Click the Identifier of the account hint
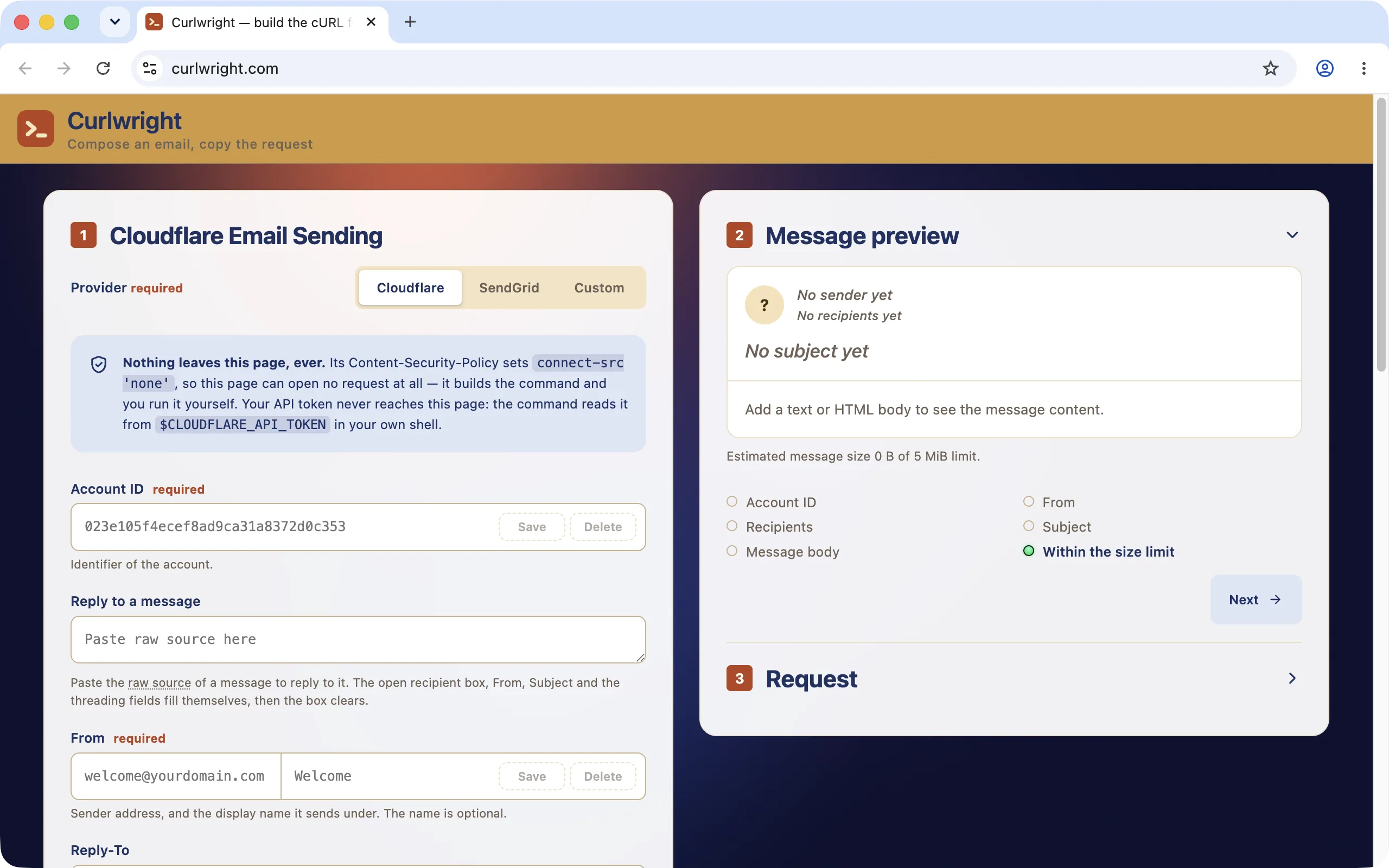This screenshot has height=868, width=1389. [142, 564]
